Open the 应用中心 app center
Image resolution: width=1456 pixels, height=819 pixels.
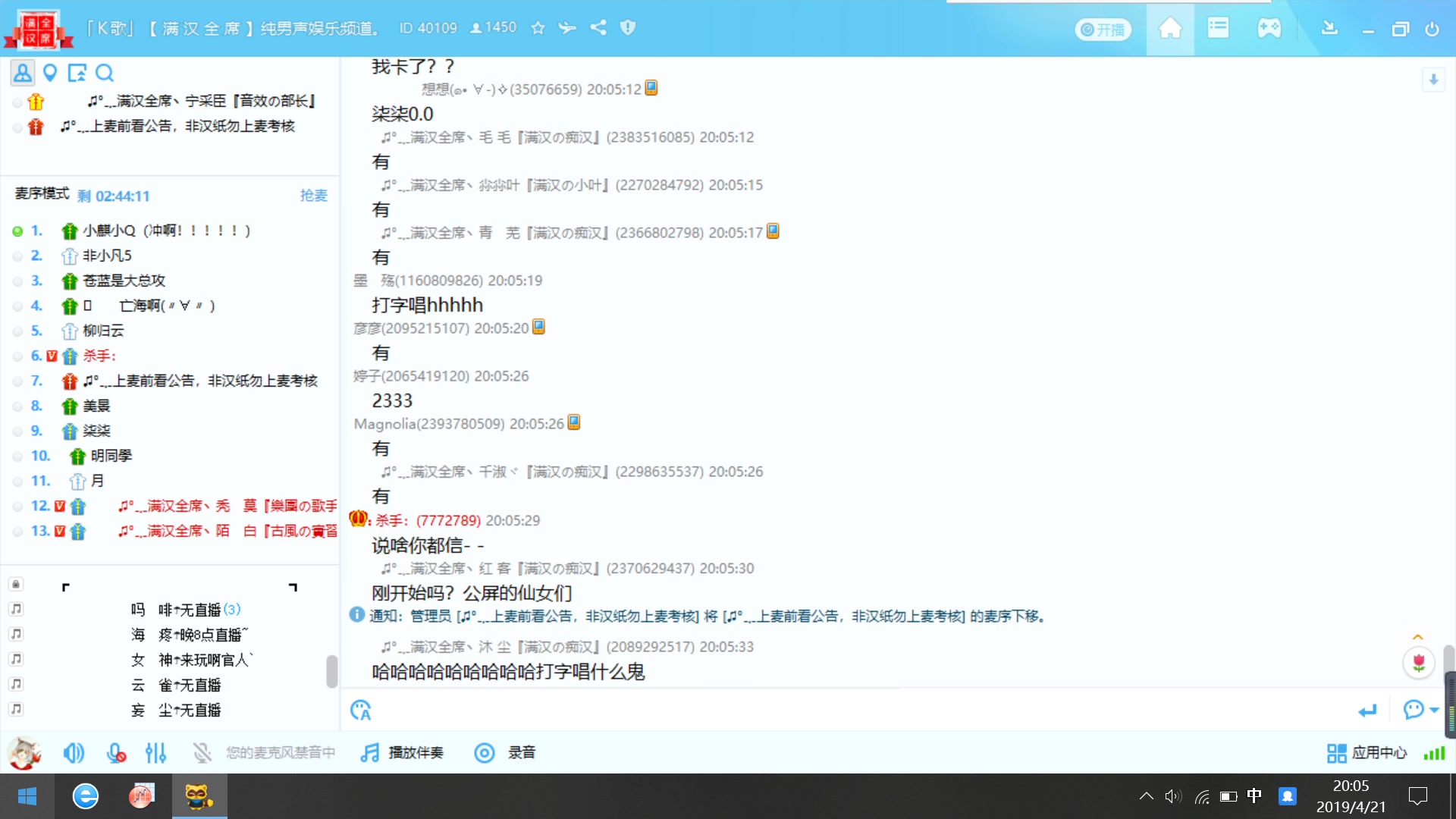[x=1367, y=753]
